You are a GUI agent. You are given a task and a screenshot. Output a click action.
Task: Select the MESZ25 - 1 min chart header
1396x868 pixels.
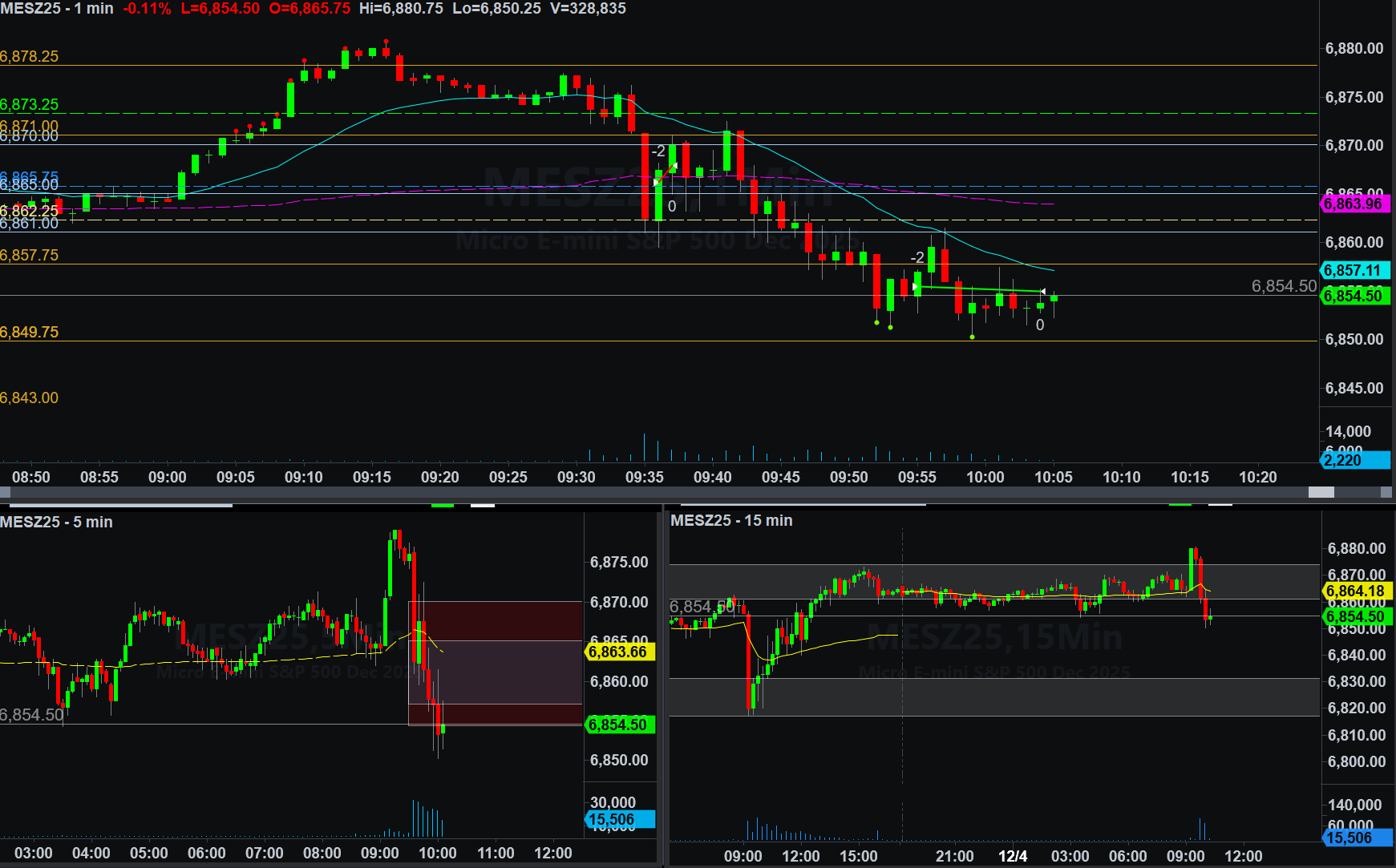click(57, 9)
